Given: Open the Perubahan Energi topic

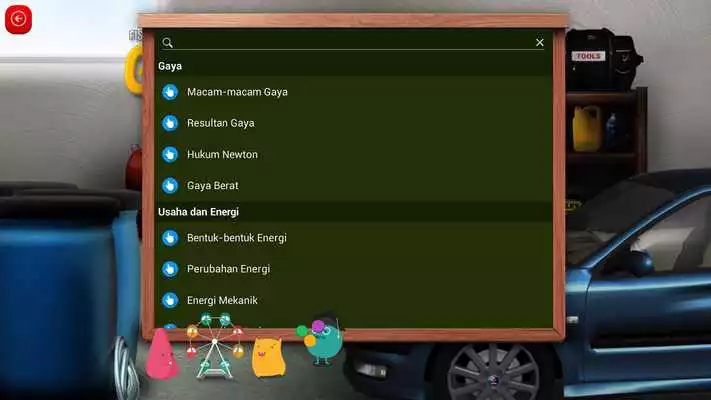Looking at the screenshot, I should point(229,269).
